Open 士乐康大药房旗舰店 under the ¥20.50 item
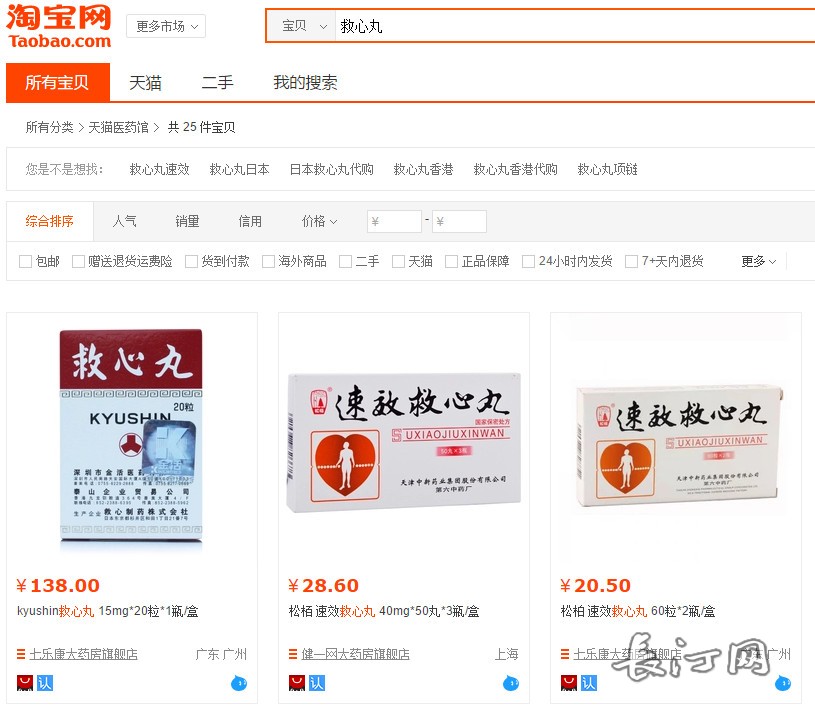This screenshot has width=815, height=716. point(627,654)
